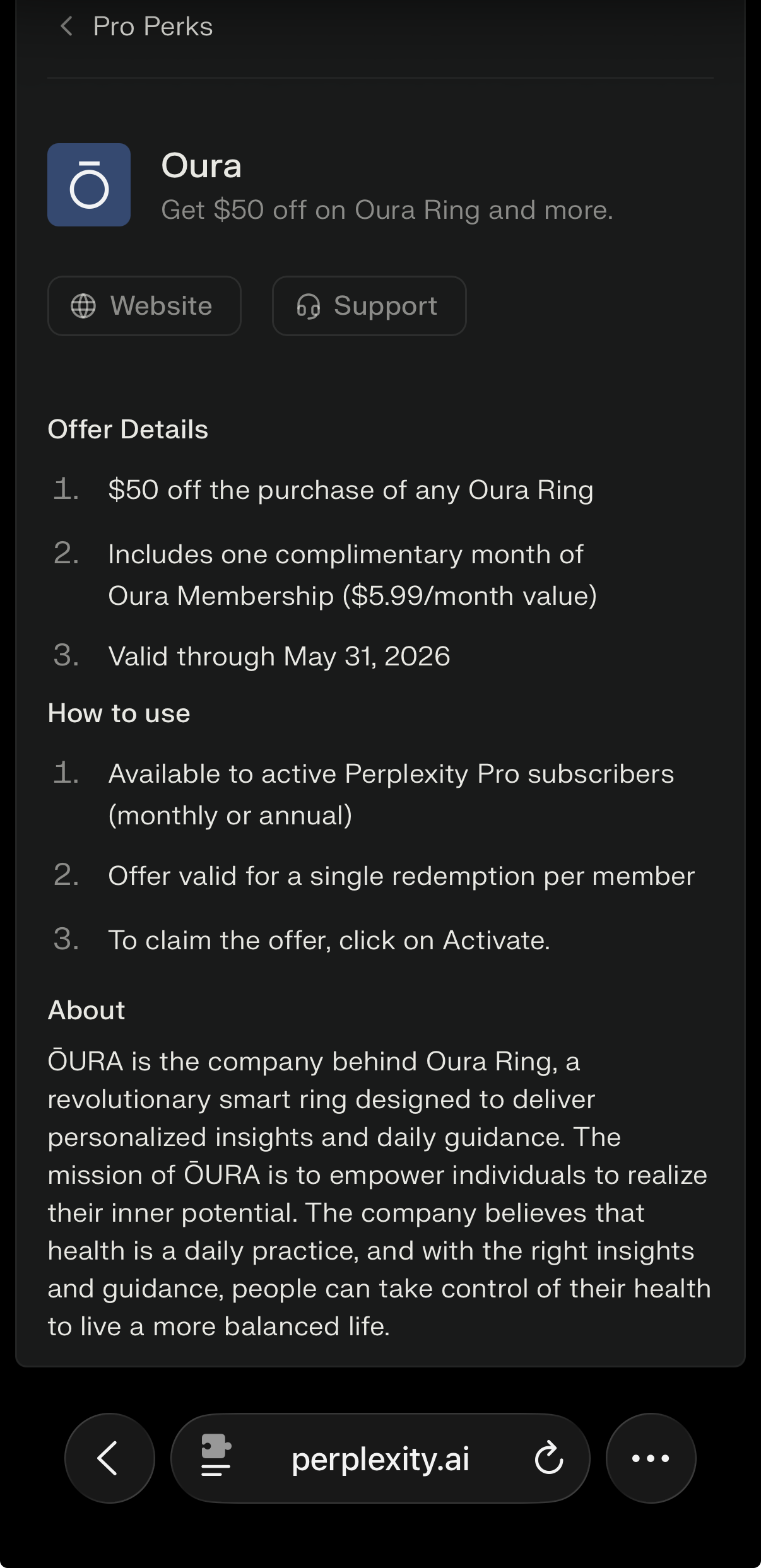This screenshot has height=1568, width=761.
Task: Click the headset icon in Support button
Action: [309, 307]
